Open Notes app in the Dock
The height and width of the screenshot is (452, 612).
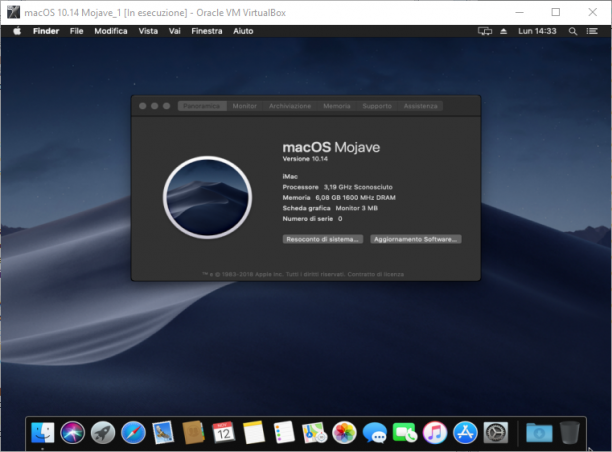pyautogui.click(x=254, y=432)
